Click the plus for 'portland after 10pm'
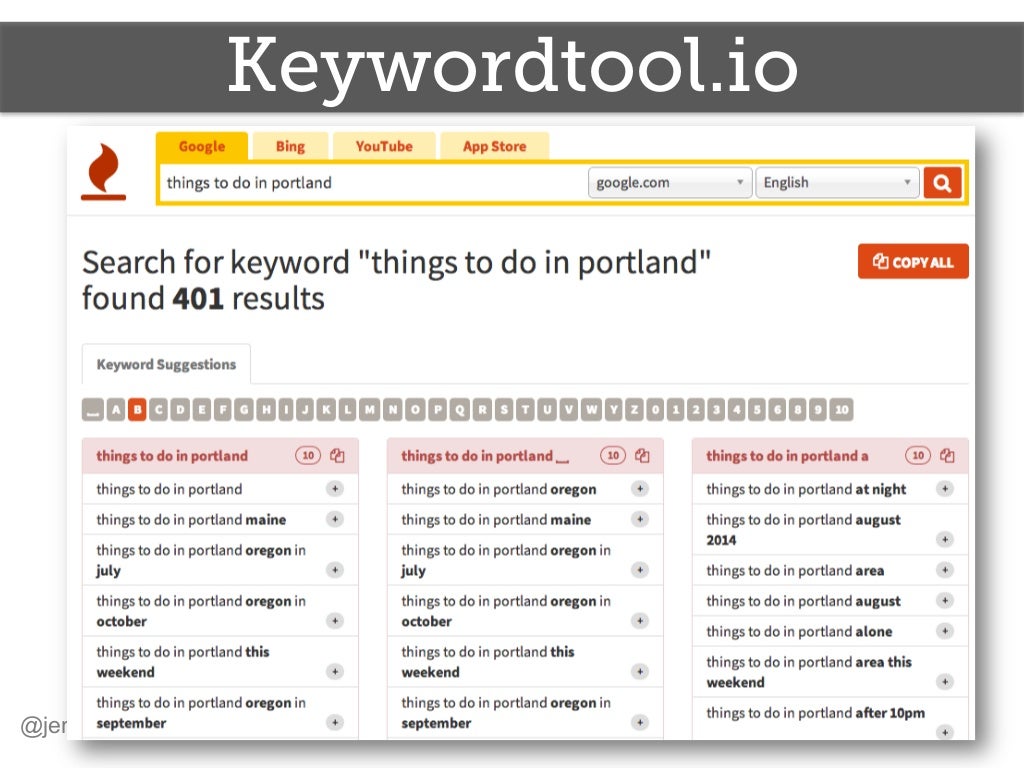The image size is (1024, 768). pos(944,732)
